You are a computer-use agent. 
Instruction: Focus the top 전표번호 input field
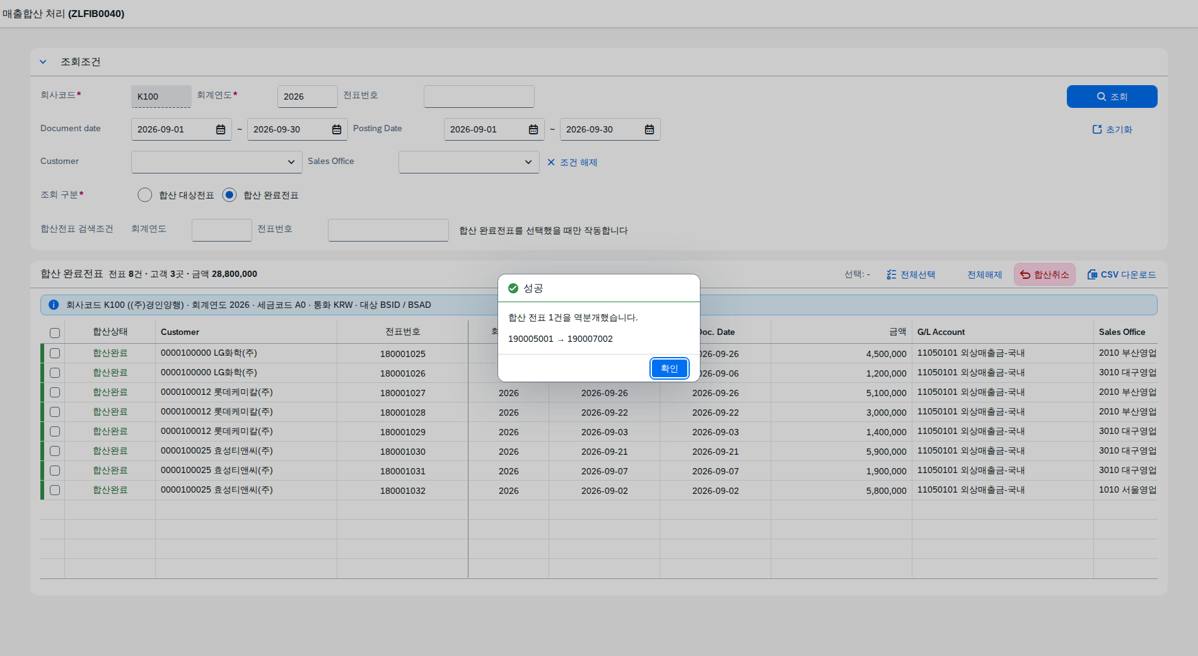click(x=478, y=96)
